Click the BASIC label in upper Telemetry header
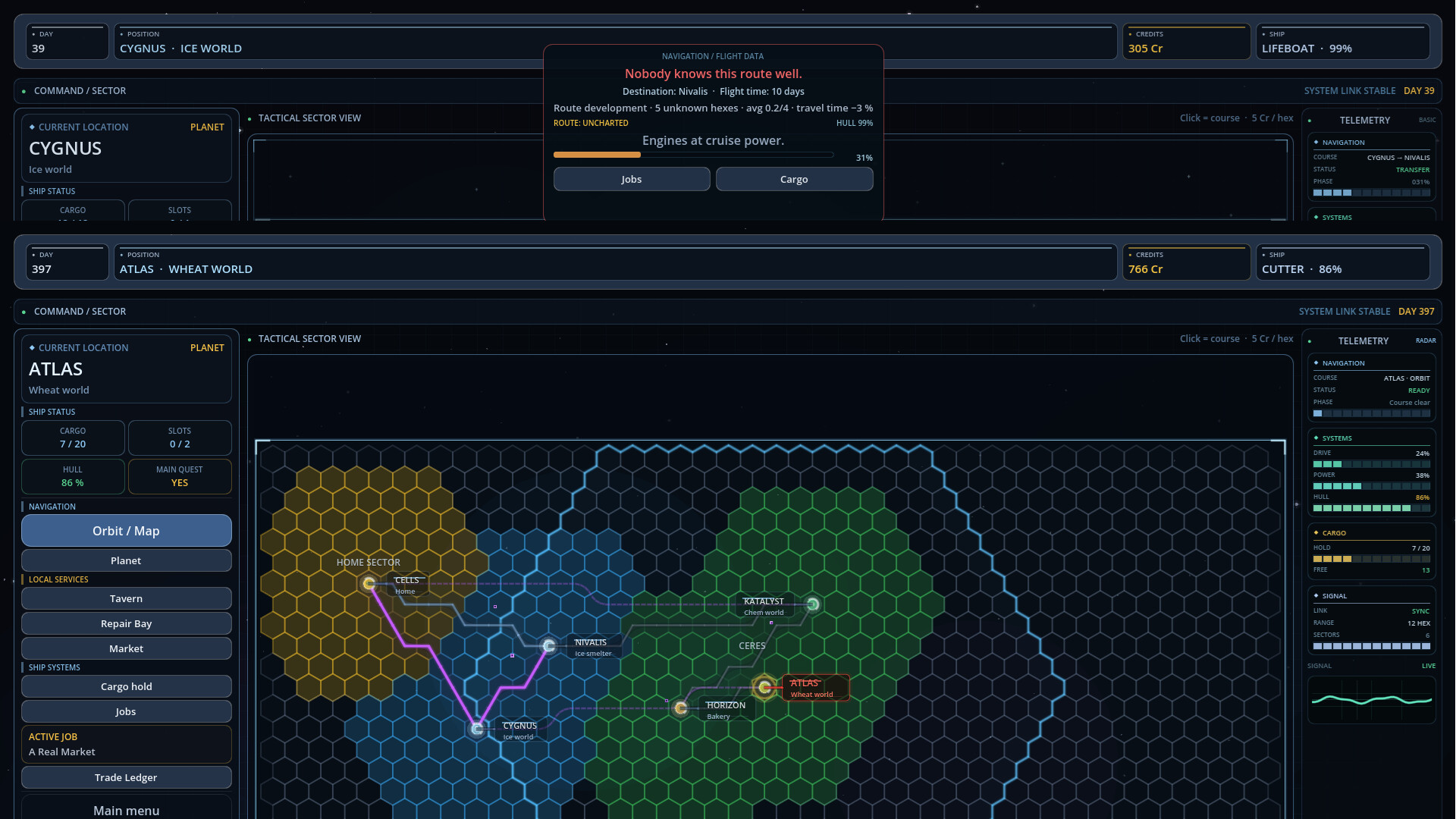Image resolution: width=1456 pixels, height=819 pixels. (1427, 120)
